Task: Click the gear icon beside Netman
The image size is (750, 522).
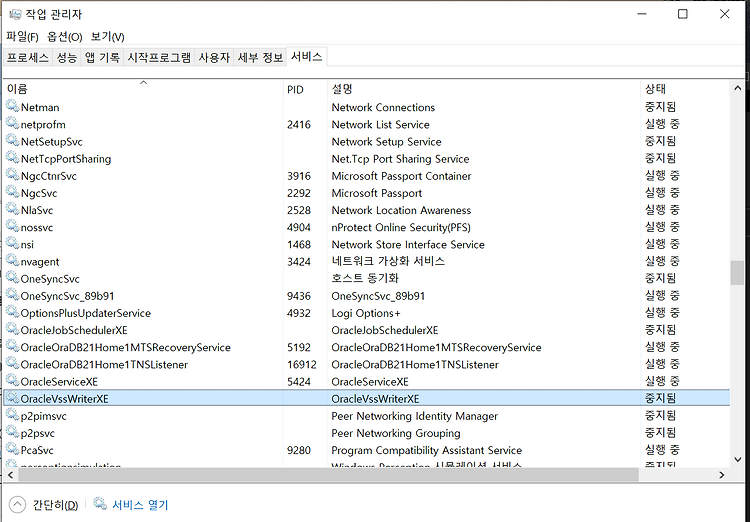Action: click(x=12, y=106)
